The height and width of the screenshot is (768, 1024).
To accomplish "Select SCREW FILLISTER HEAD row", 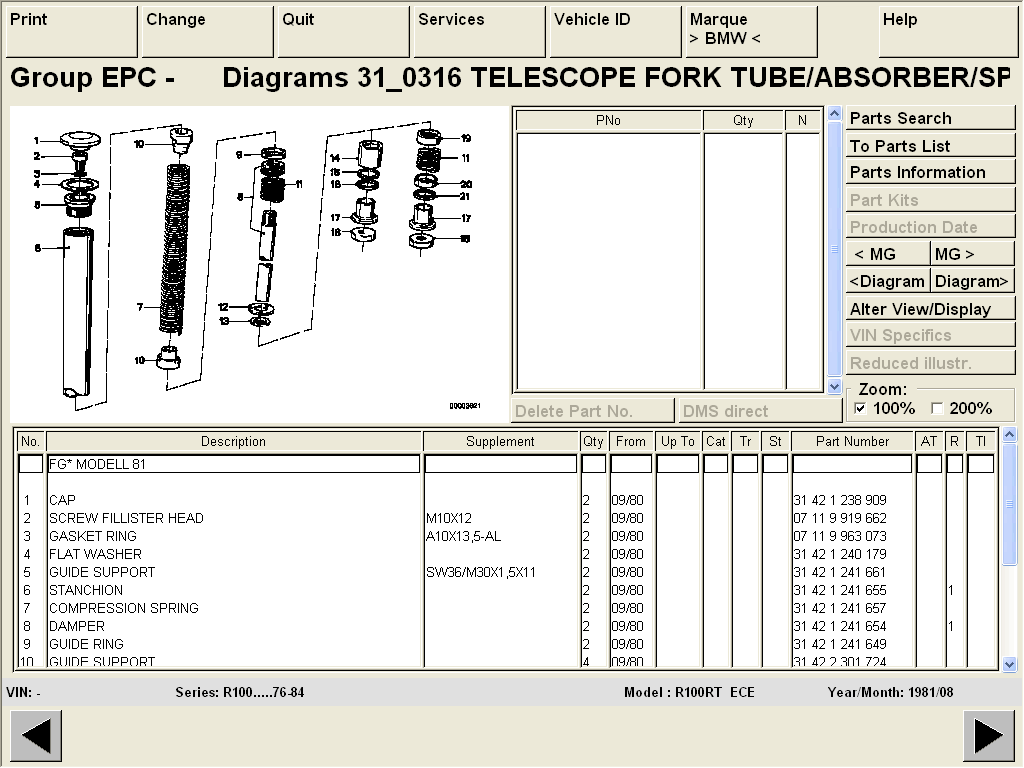I will coord(507,519).
